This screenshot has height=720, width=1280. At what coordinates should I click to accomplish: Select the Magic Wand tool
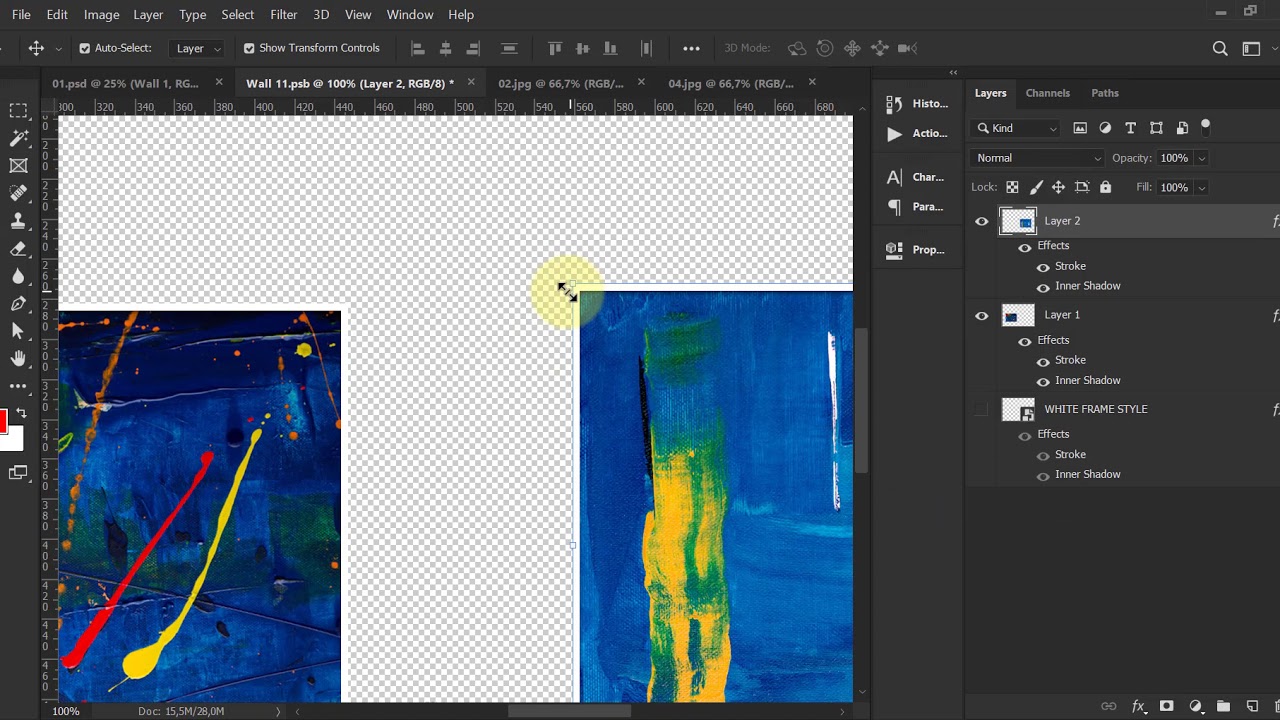click(18, 139)
